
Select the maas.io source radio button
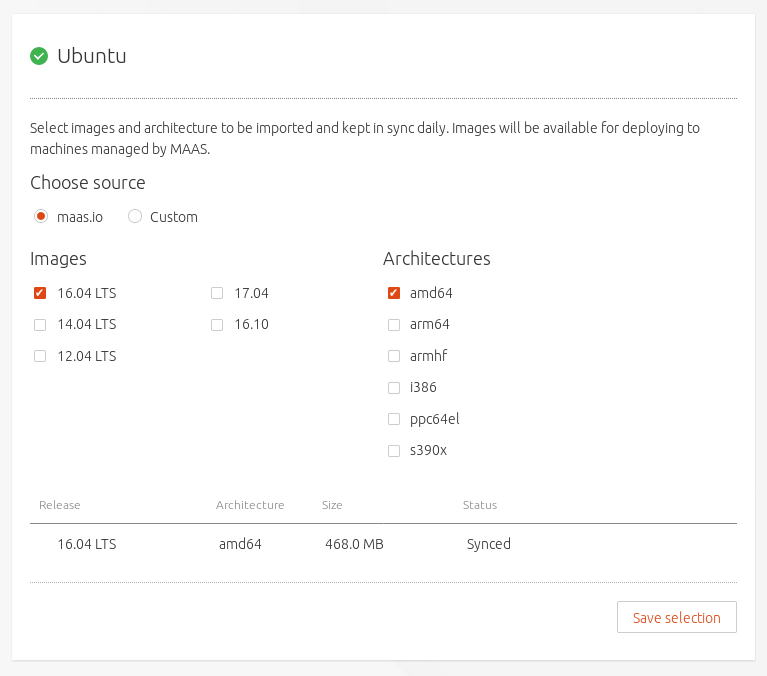(41, 216)
